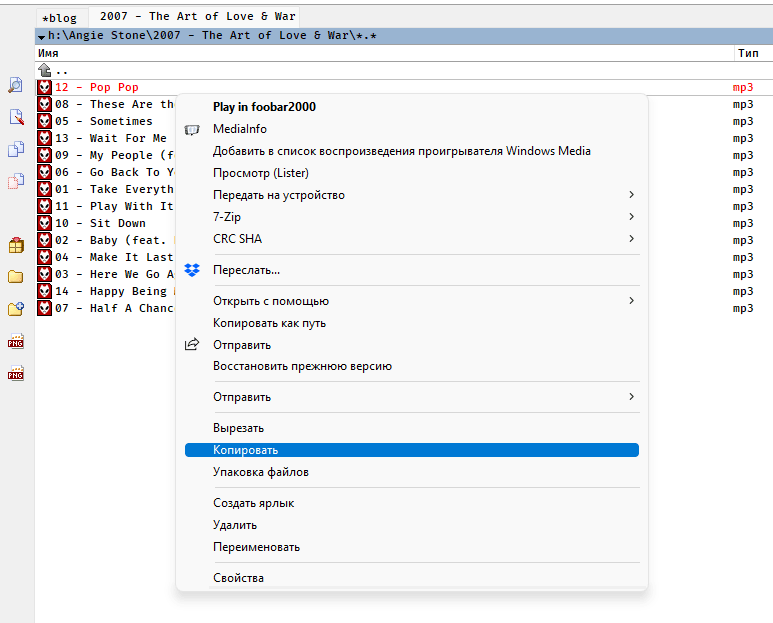The height and width of the screenshot is (623, 773).
Task: Click the new folder icon with the plus sign
Action: pos(16,309)
